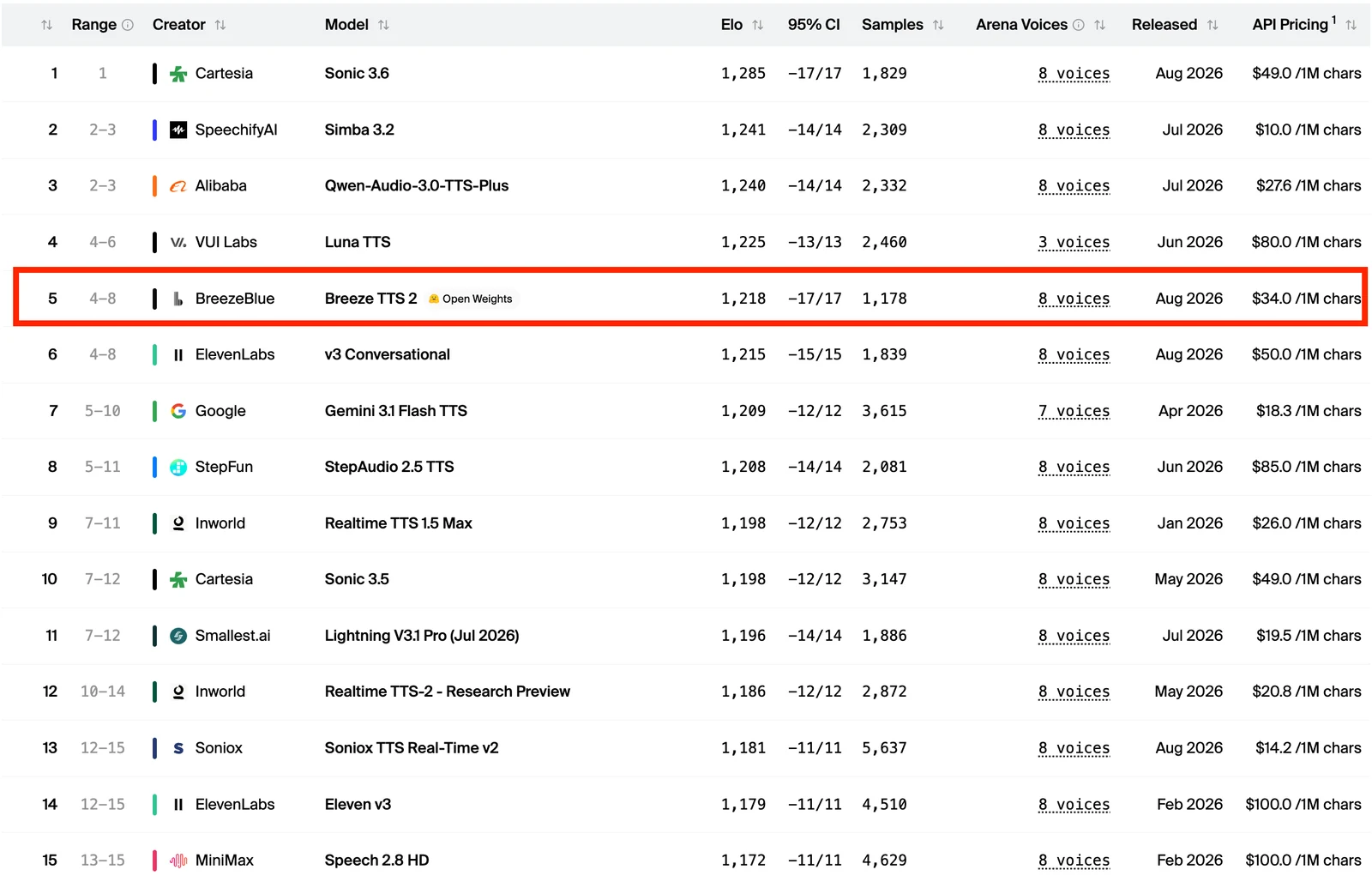Click Cartesia logo in Sonic 3.5 row
Image resolution: width=1372 pixels, height=888 pixels.
[x=178, y=579]
